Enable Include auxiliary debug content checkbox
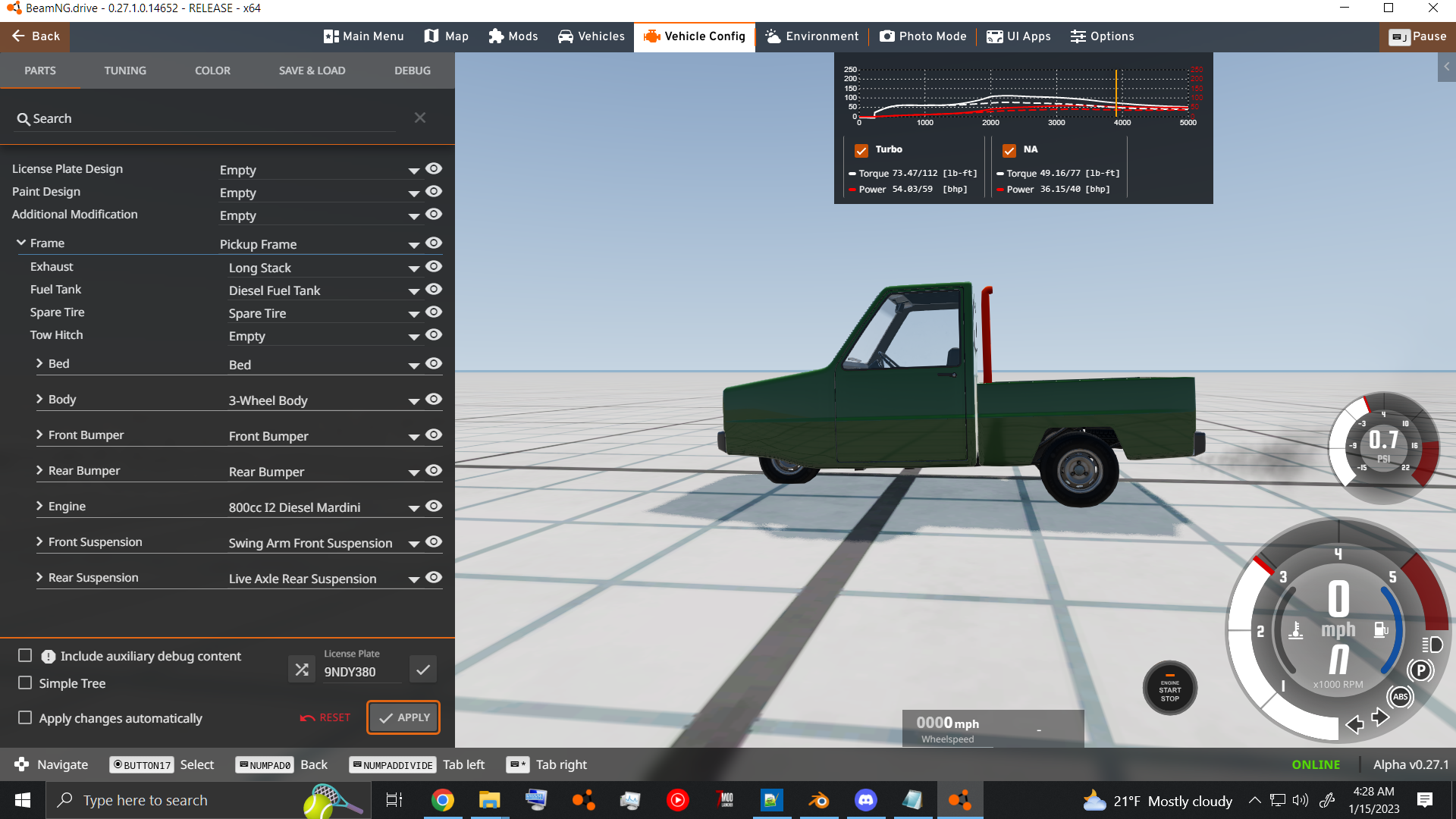This screenshot has width=1456, height=819. pyautogui.click(x=25, y=655)
